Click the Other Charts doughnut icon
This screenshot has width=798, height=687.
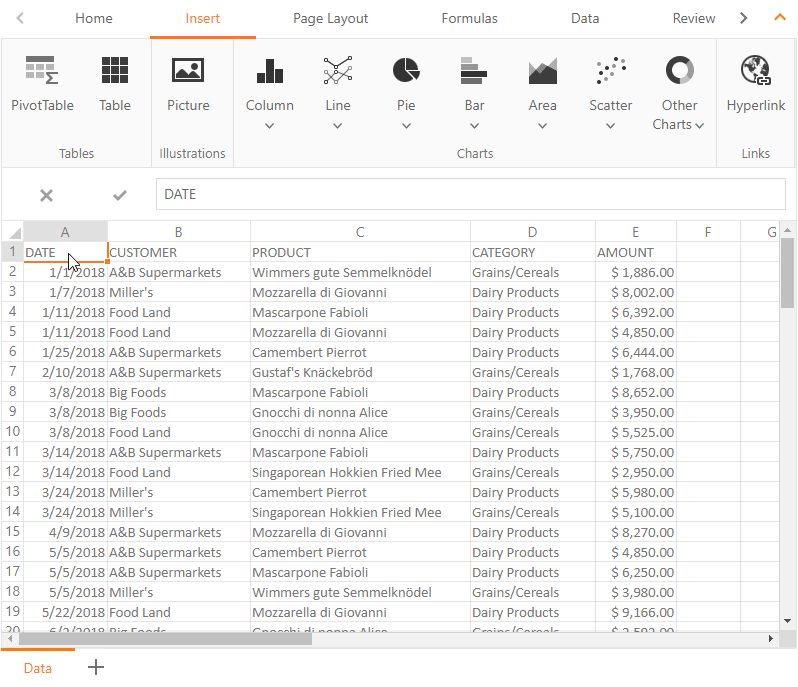(x=679, y=70)
